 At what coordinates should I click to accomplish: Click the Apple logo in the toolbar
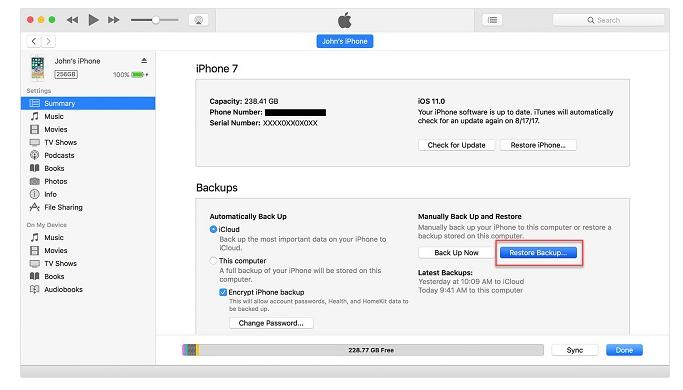pyautogui.click(x=345, y=20)
